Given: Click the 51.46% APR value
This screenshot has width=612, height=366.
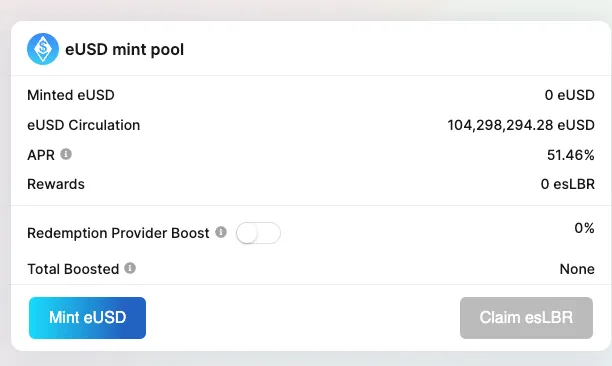Looking at the screenshot, I should click(571, 155).
